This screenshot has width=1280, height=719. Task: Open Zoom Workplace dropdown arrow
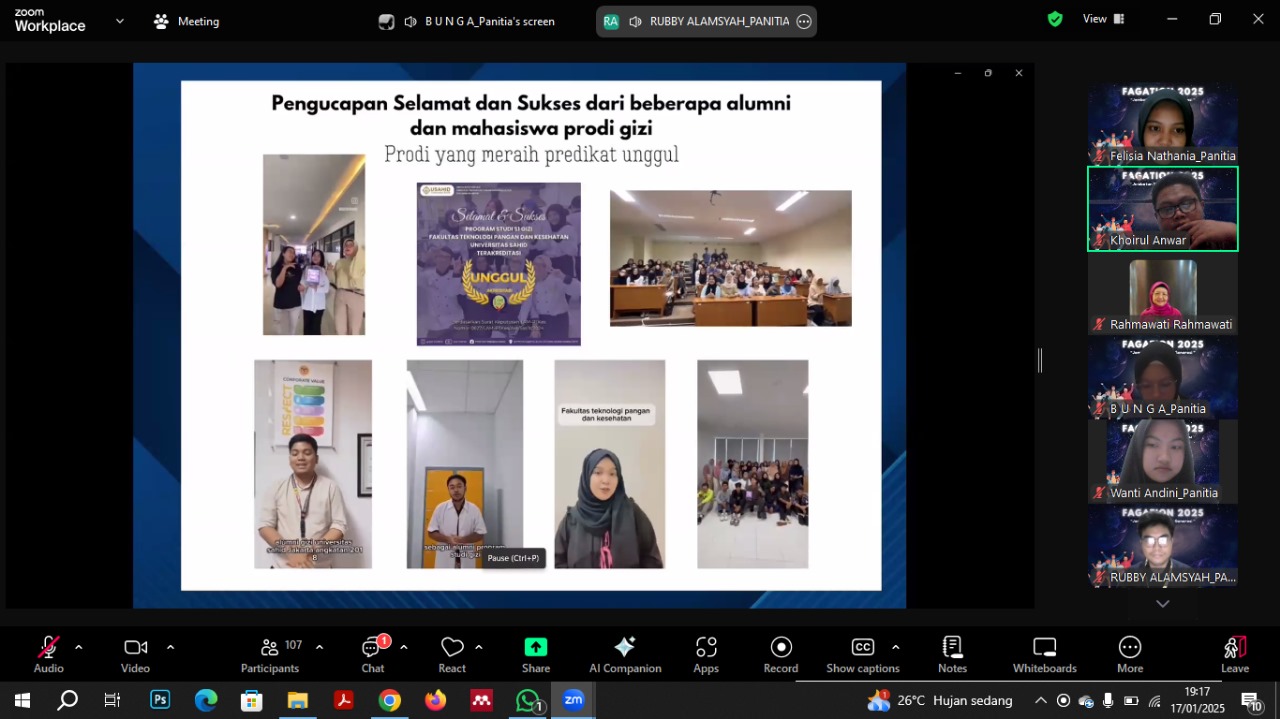point(120,20)
